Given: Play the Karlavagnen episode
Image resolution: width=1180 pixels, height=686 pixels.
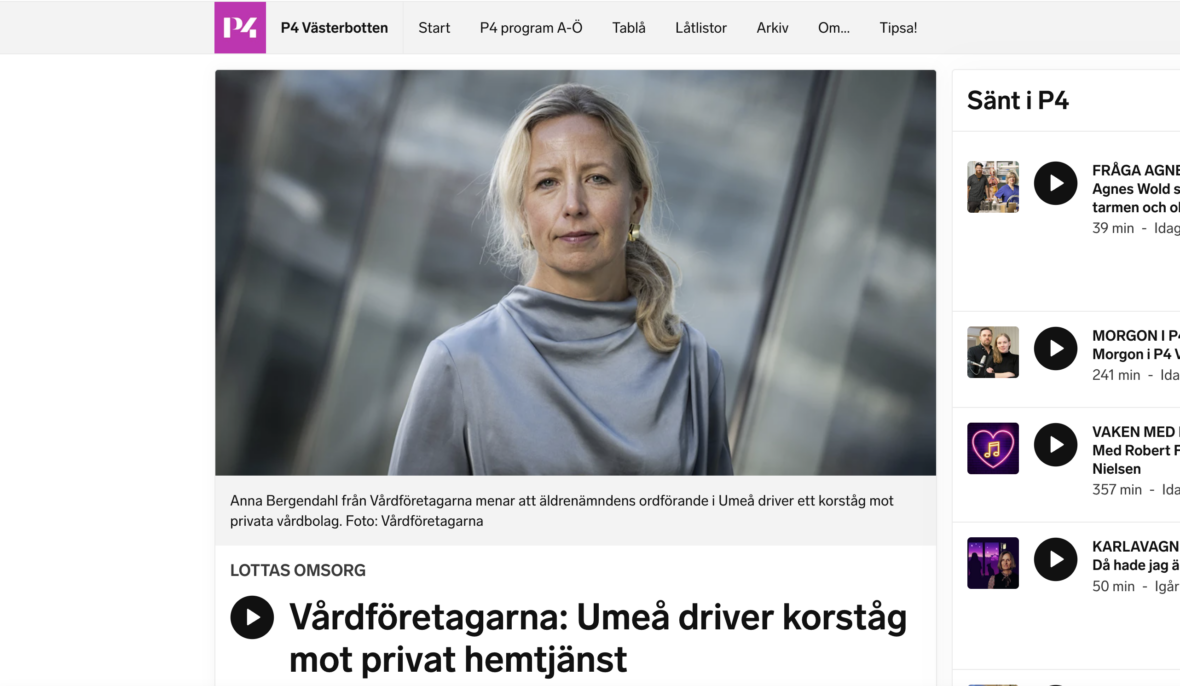Looking at the screenshot, I should pyautogui.click(x=1055, y=560).
